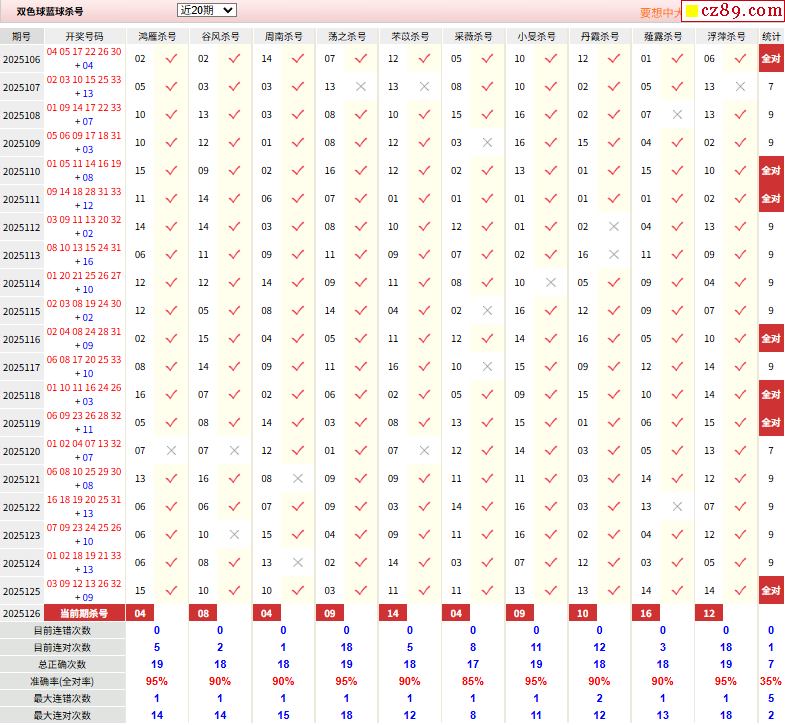Image resolution: width=785 pixels, height=725 pixels.
Task: Click the X mark for 鸿雁杀号 in row 2025120
Action: 171,451
